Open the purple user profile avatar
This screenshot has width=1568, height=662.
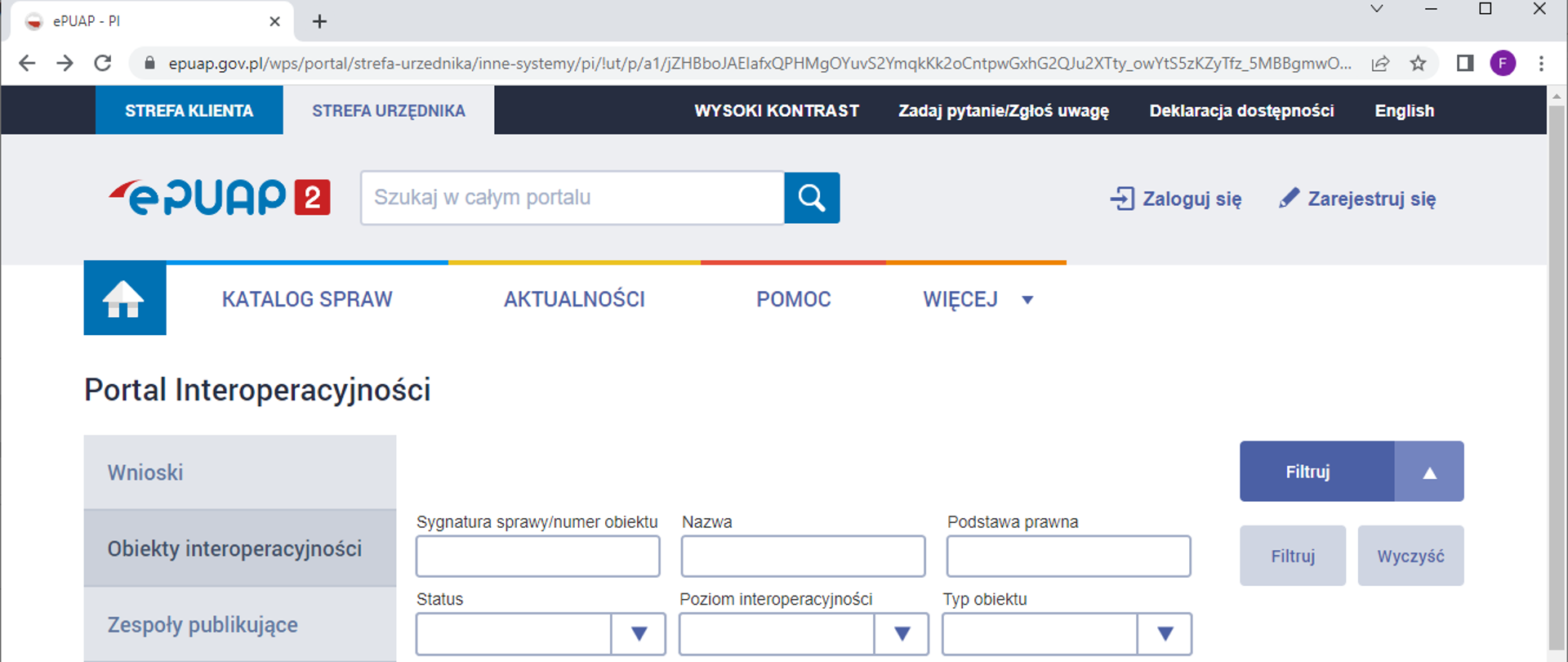coord(1502,63)
